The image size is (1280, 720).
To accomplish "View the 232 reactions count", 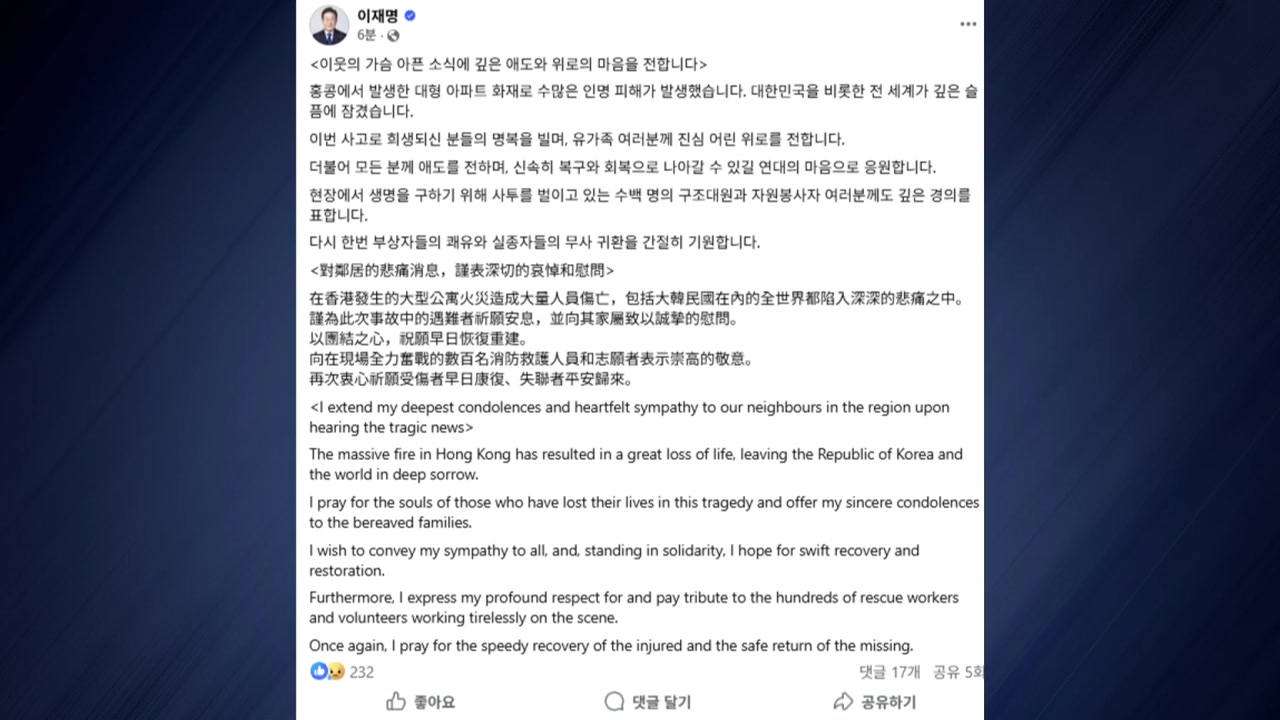I will pyautogui.click(x=361, y=672).
